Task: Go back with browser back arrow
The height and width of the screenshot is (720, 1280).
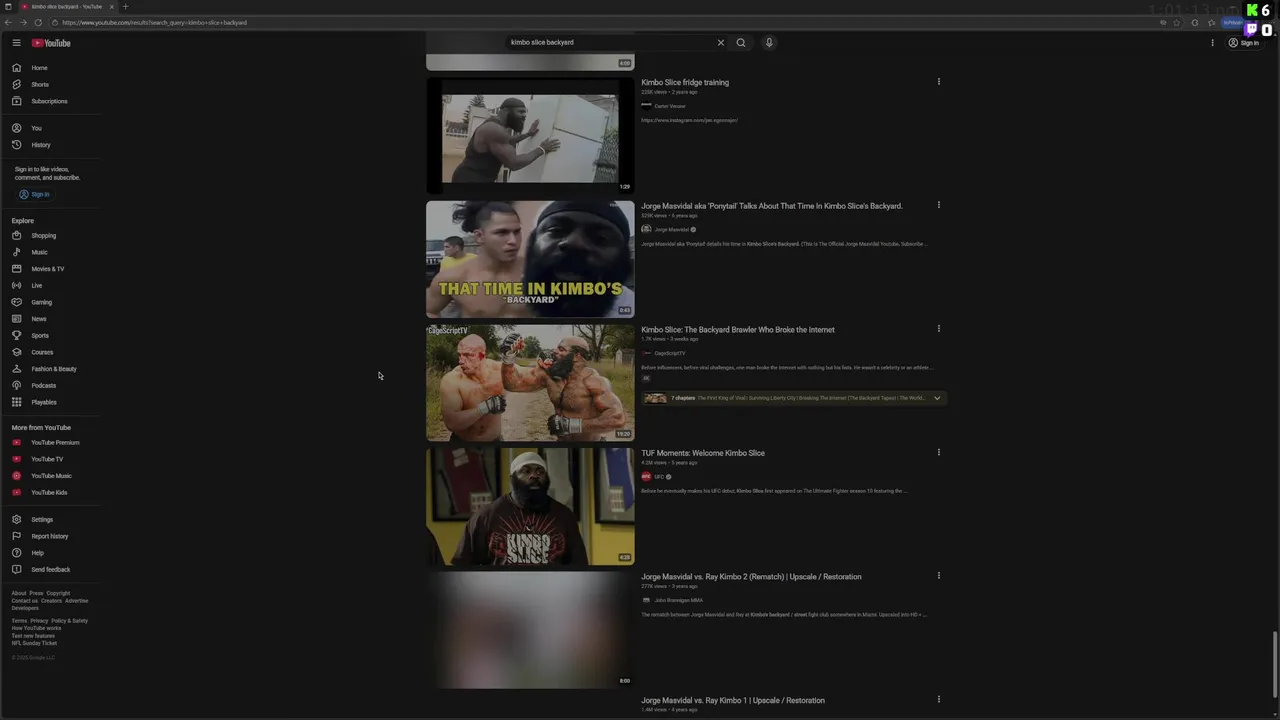Action: 10,22
